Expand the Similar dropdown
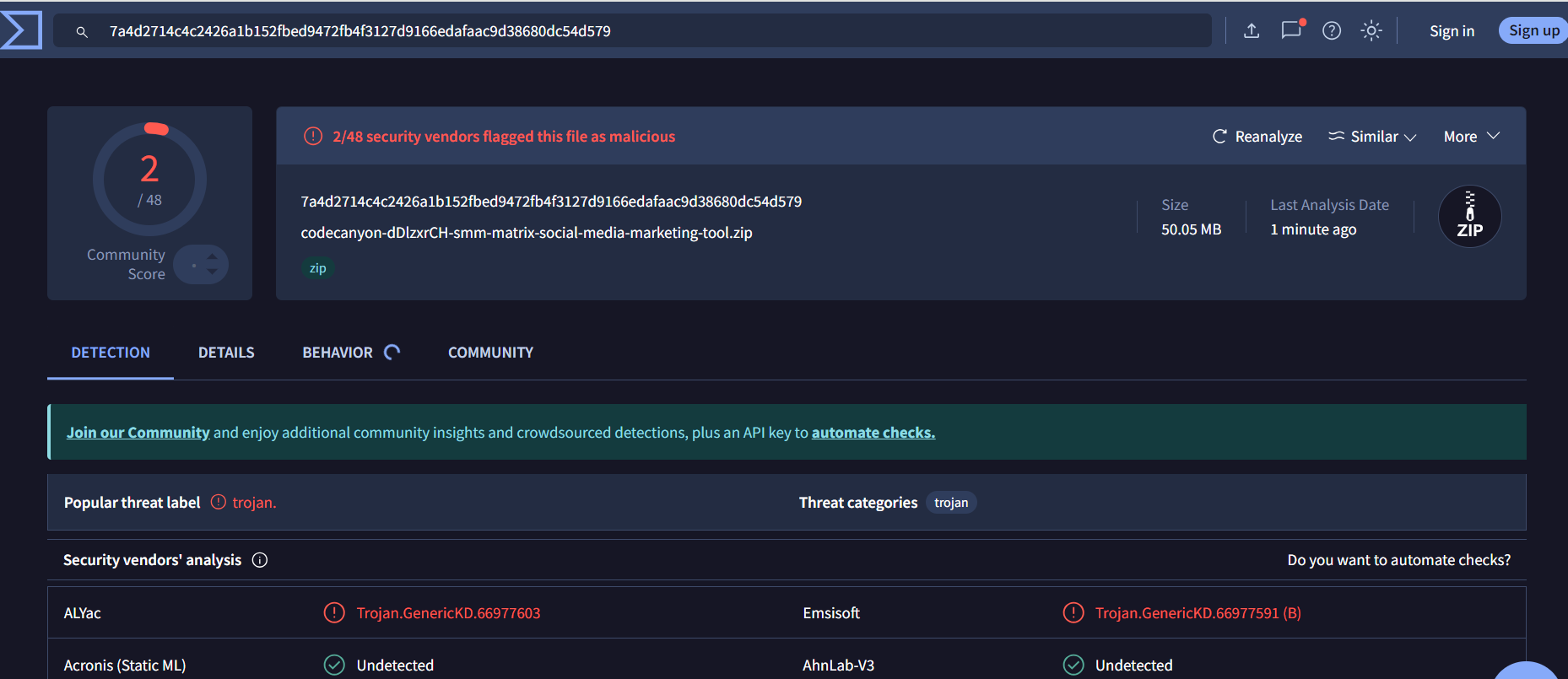Viewport: 1568px width, 679px height. tap(1372, 137)
